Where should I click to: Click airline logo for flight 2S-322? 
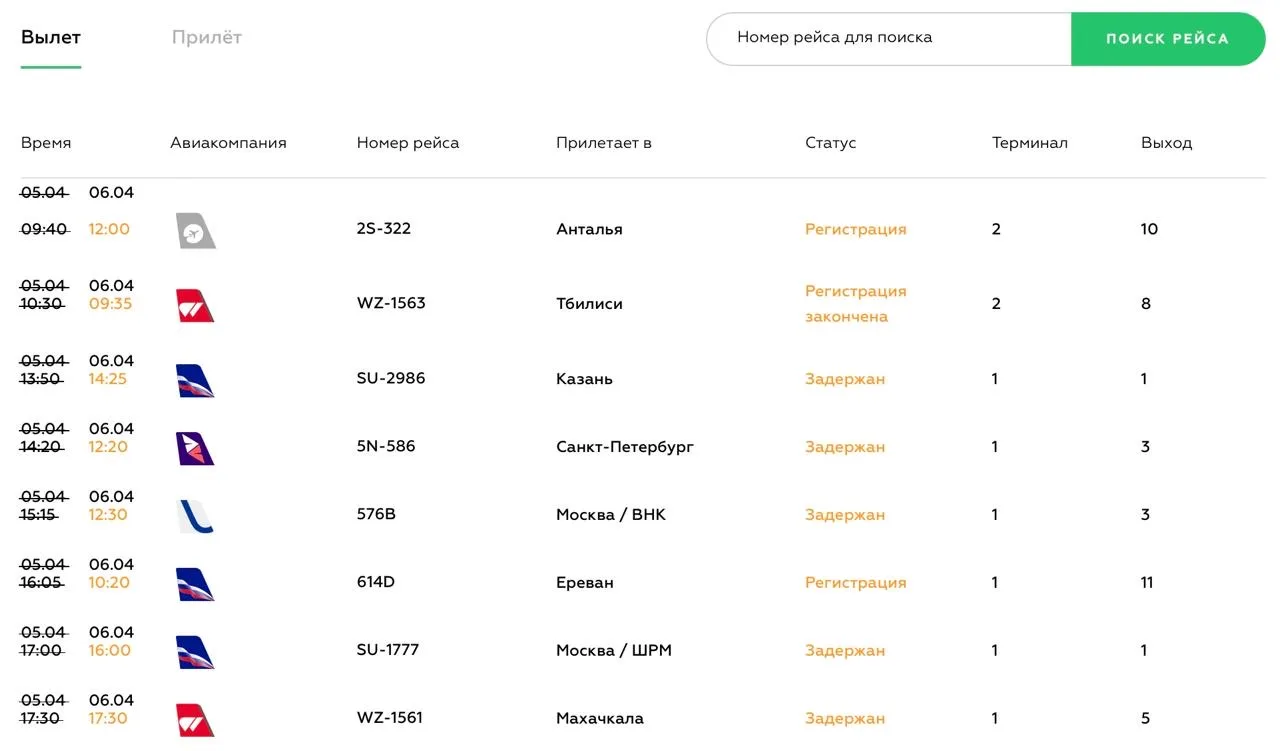coord(195,230)
